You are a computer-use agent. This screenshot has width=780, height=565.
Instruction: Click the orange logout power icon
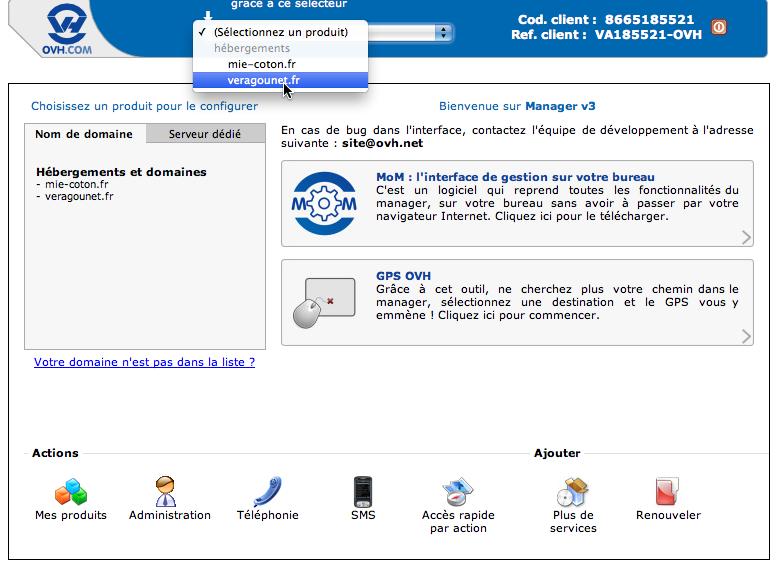tap(718, 27)
